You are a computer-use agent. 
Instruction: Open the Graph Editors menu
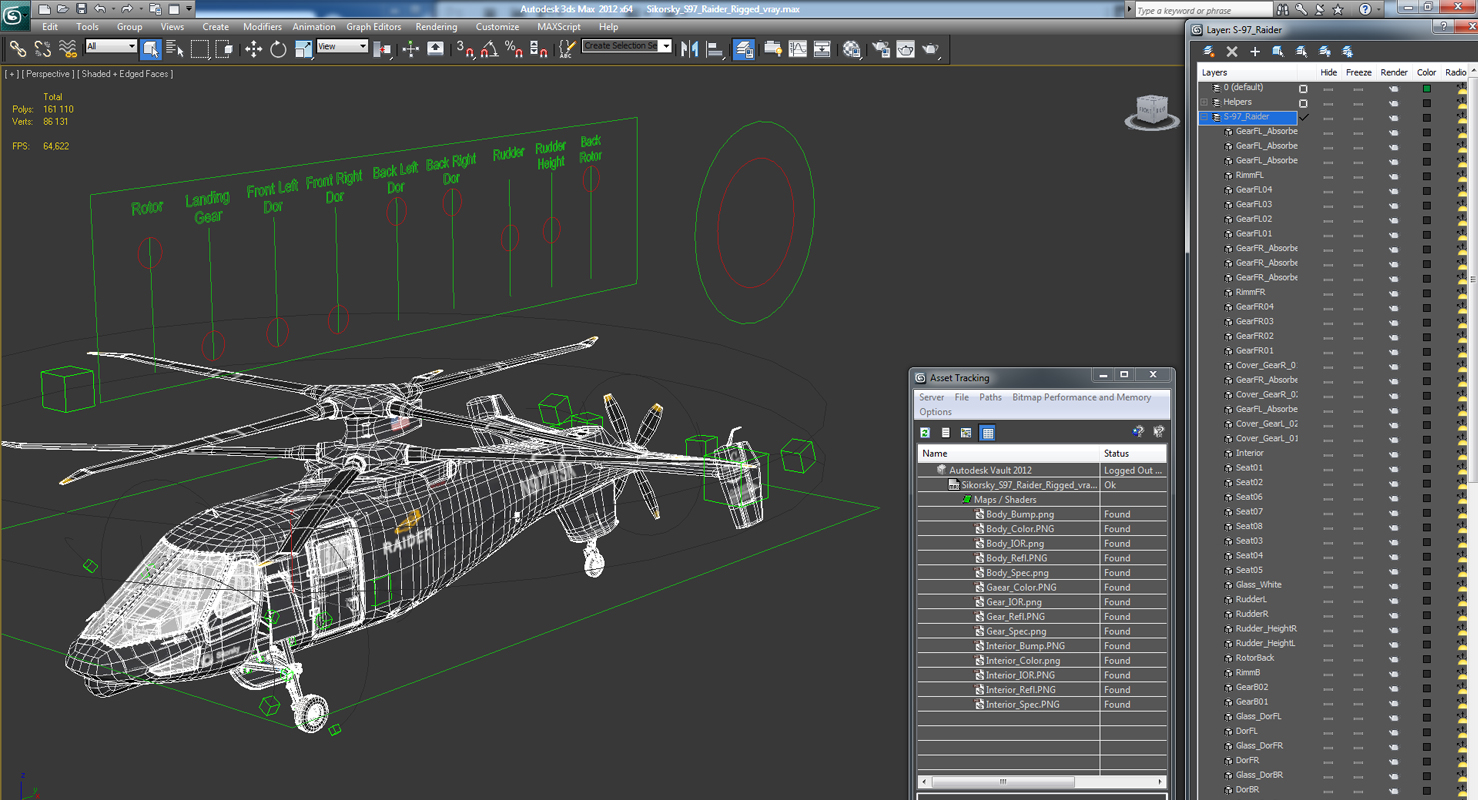tap(374, 27)
